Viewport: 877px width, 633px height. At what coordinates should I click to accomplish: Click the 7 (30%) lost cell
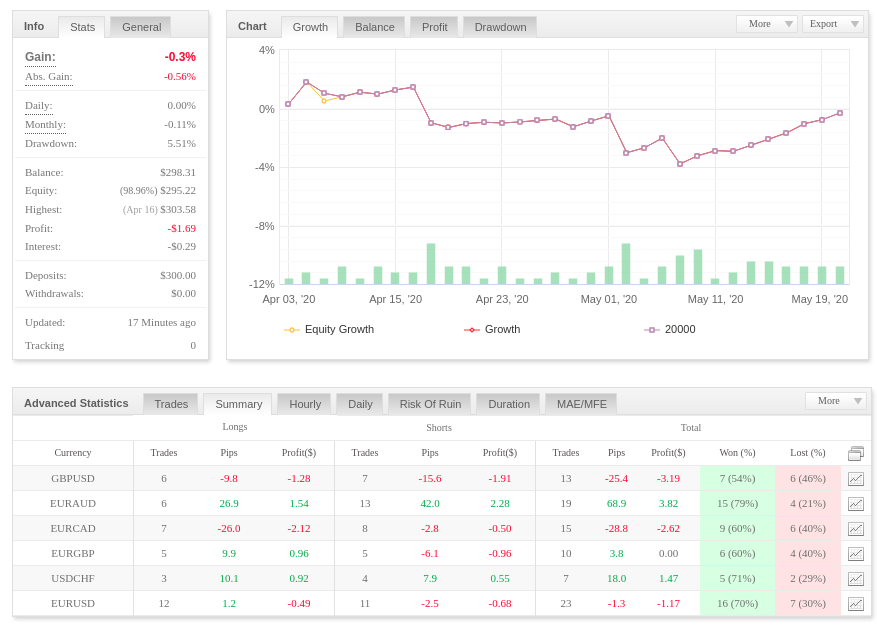[x=808, y=604]
